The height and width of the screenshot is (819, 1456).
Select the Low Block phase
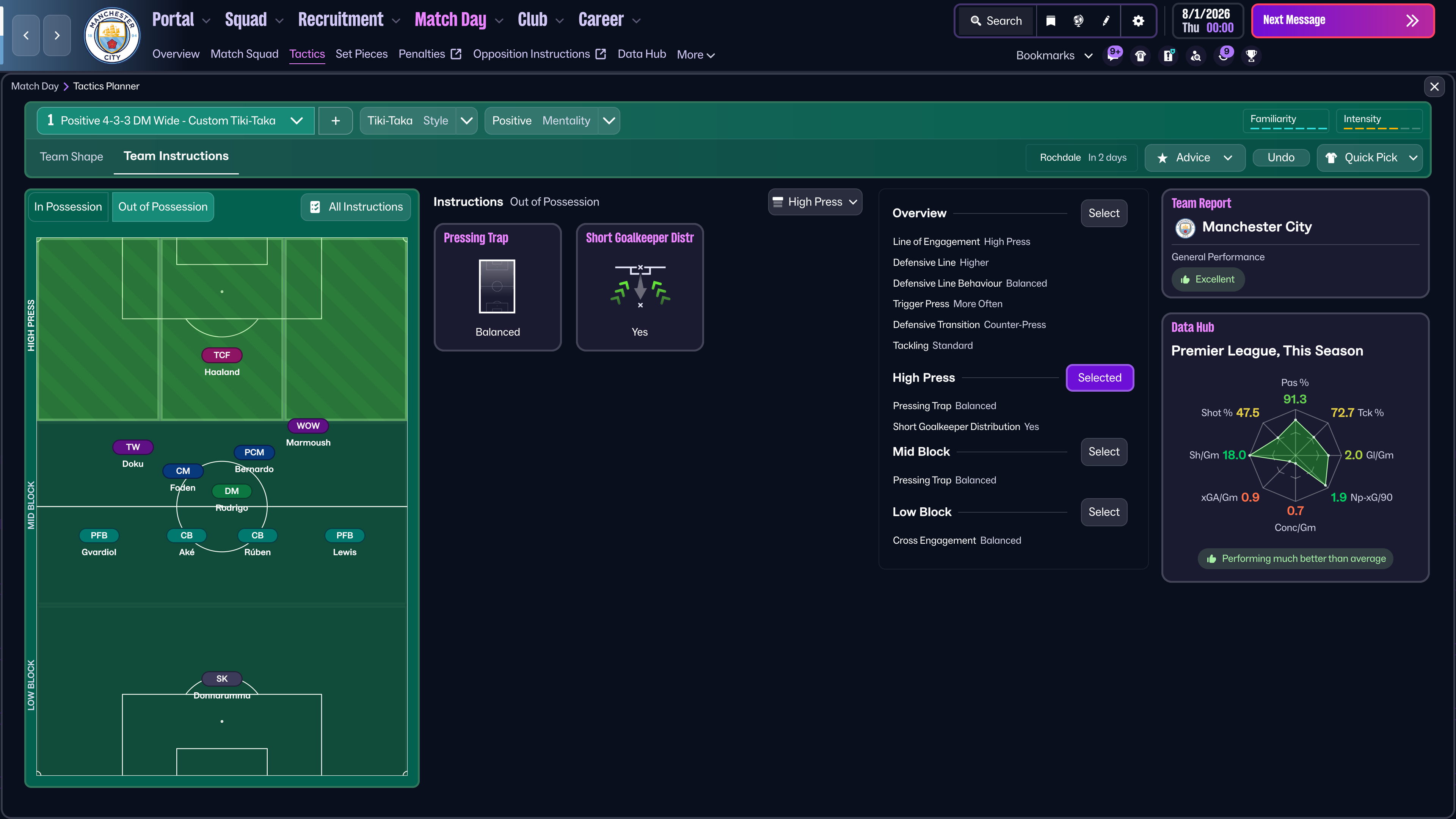tap(1103, 512)
